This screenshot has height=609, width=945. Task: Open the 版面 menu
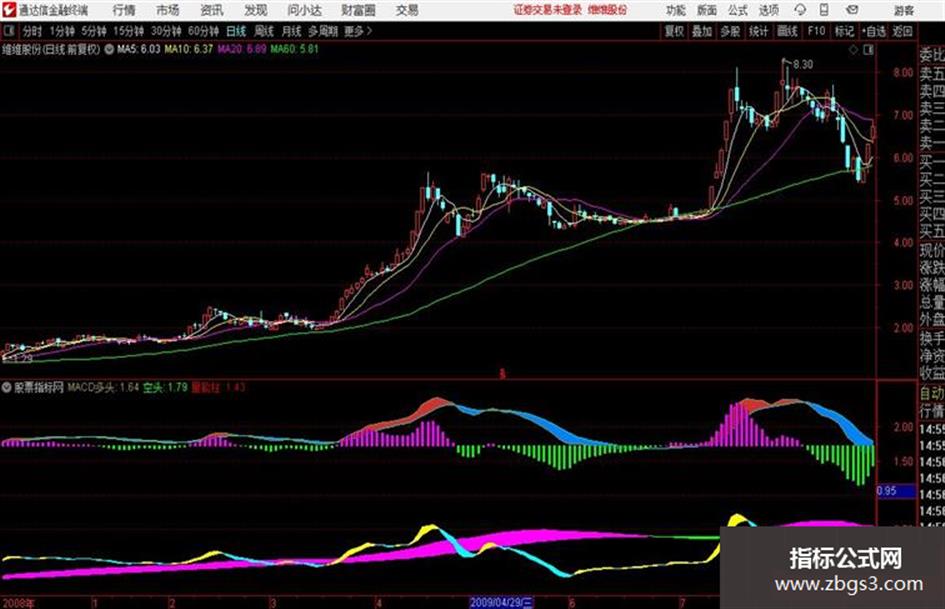pyautogui.click(x=706, y=10)
